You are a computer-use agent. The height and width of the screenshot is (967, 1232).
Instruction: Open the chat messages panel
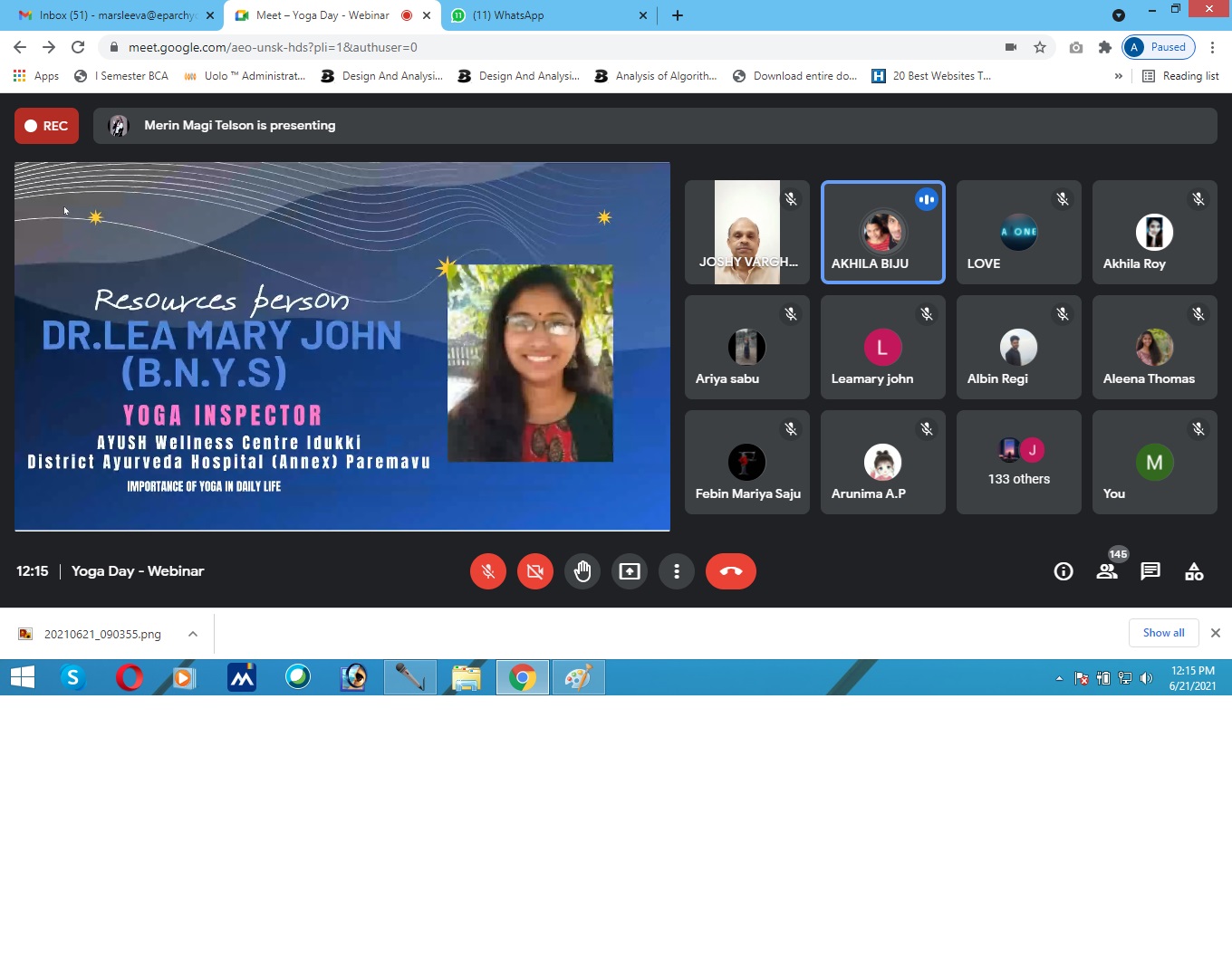tap(1150, 571)
